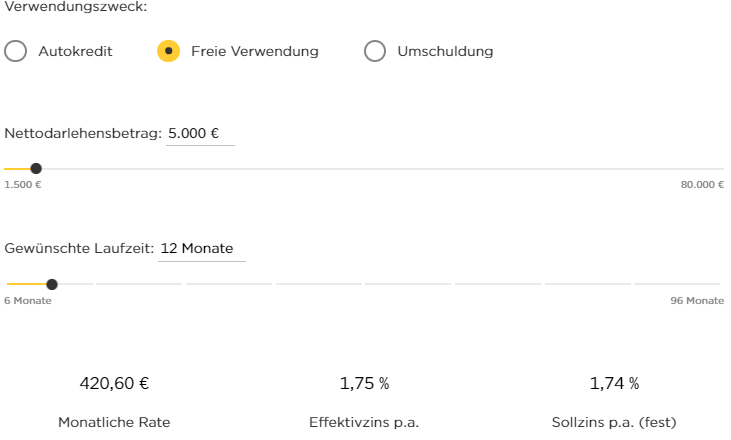Click the Nettodarlehensbetrag amount field
The image size is (731, 440).
(x=199, y=133)
